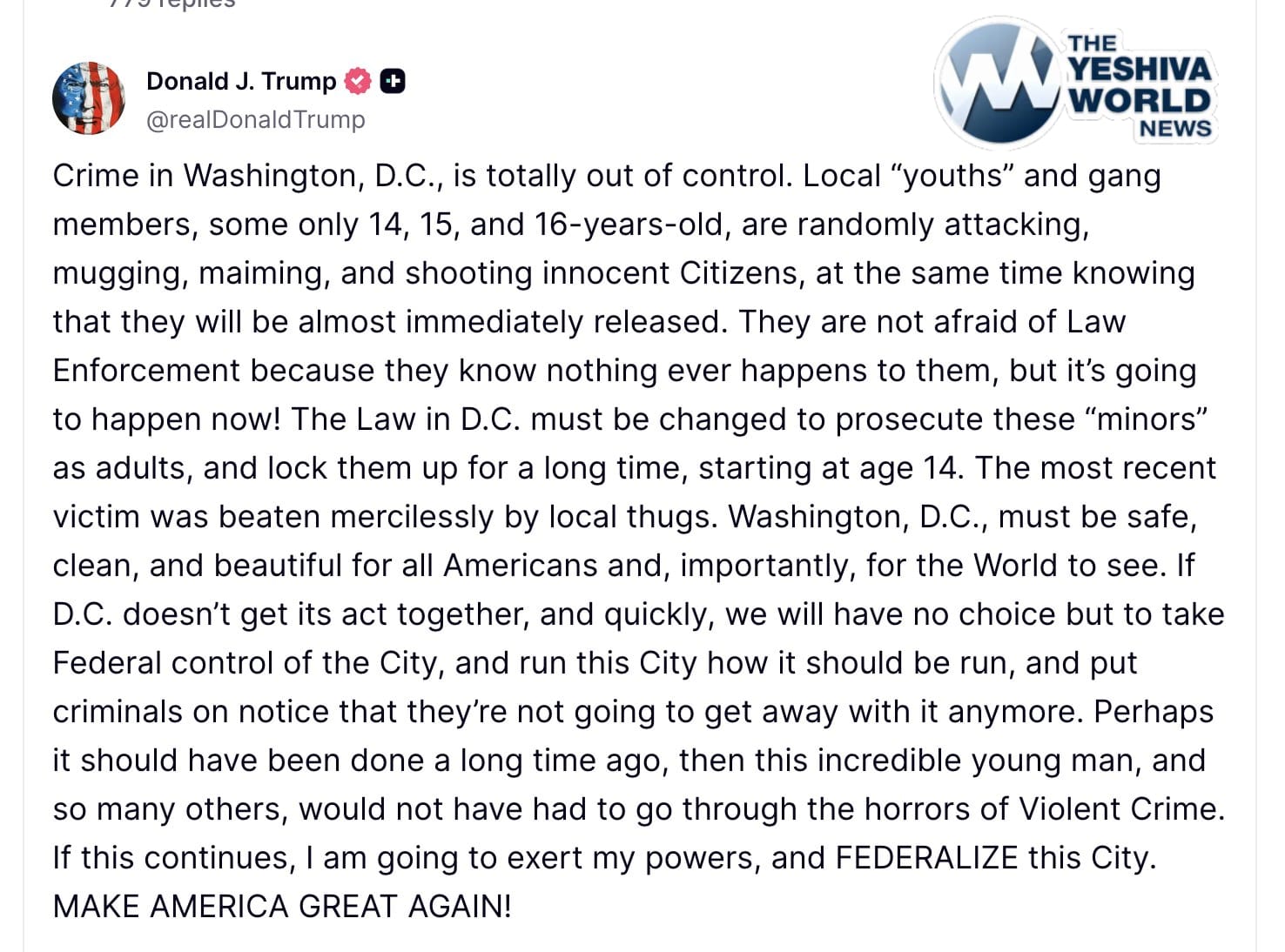Viewport: 1285px width, 952px height.
Task: Click the quoted word "minors" in post
Action: [x=1147, y=419]
